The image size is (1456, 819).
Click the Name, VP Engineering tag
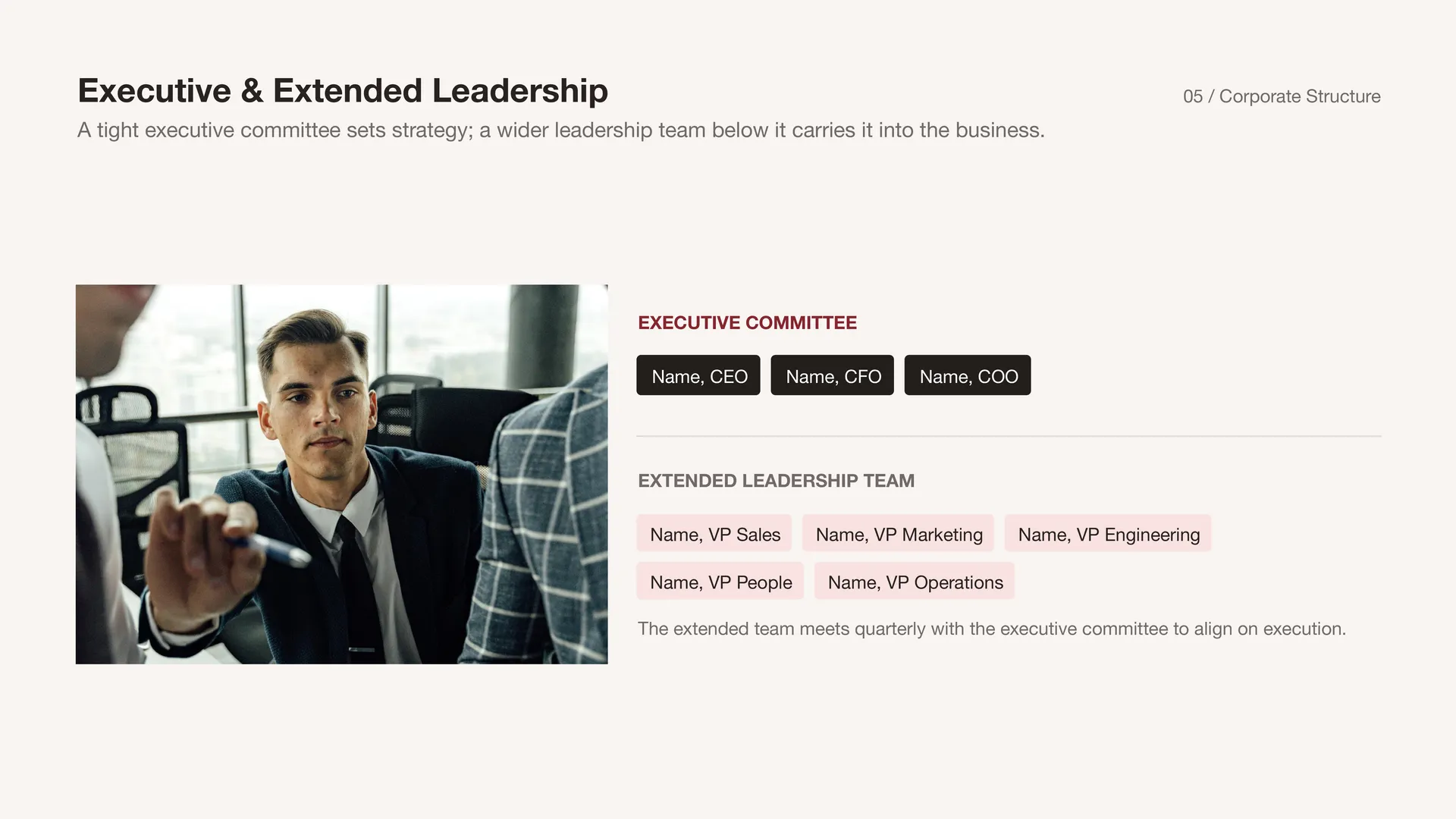pyautogui.click(x=1108, y=533)
